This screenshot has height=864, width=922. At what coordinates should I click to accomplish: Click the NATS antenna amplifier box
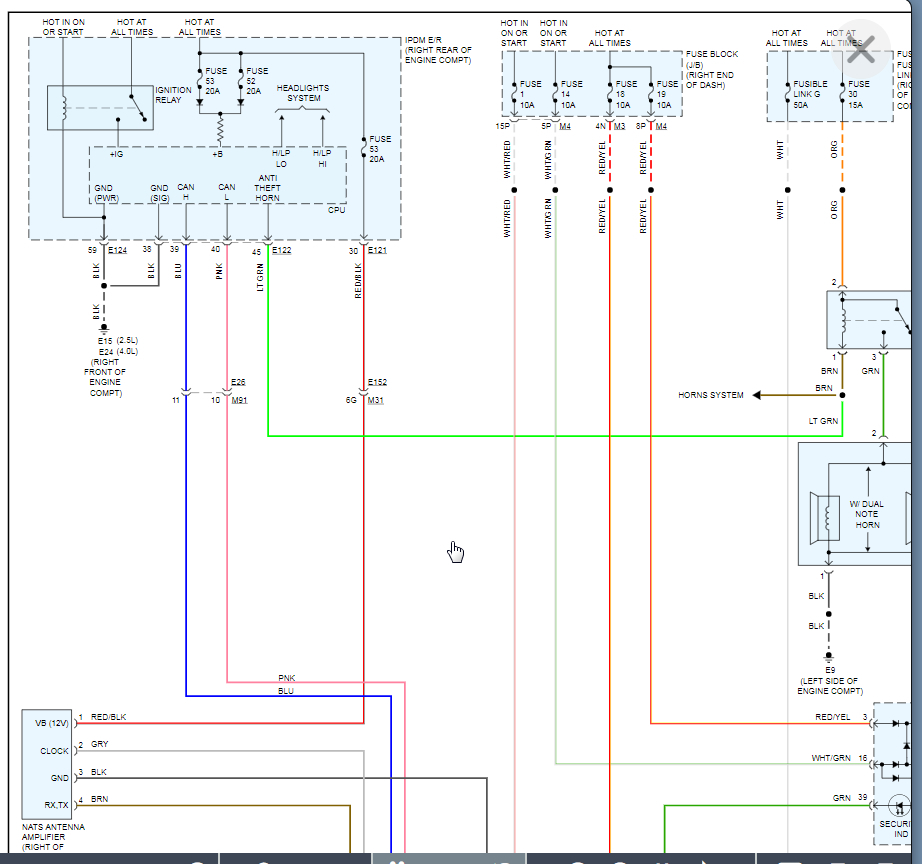coord(46,764)
